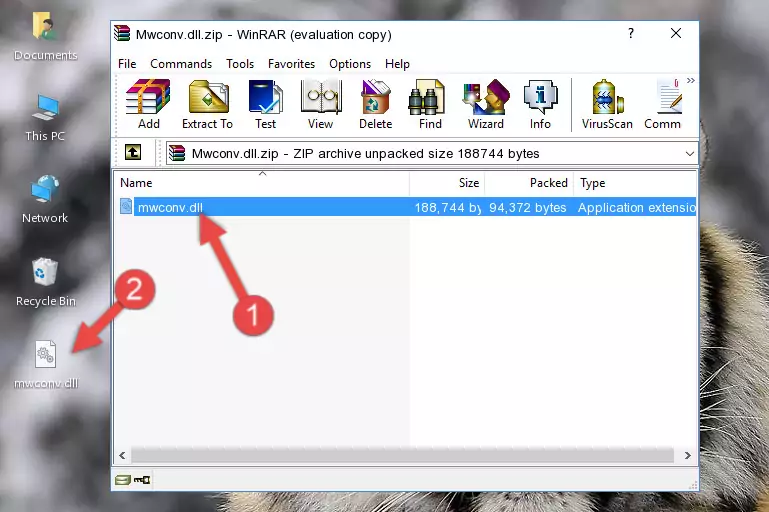The height and width of the screenshot is (512, 769).
Task: Close the WinRAR window
Action: [x=676, y=33]
